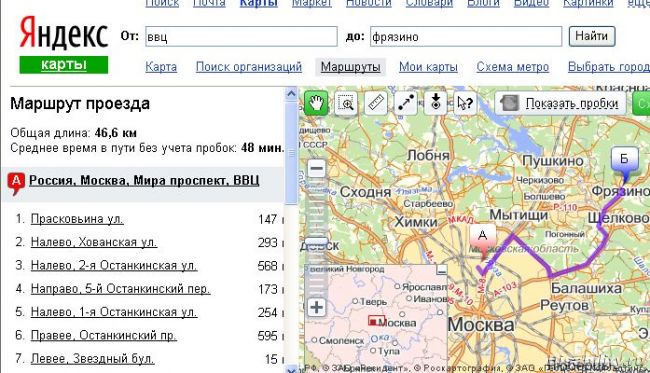650x373 pixels.
Task: Select the ruler distance measurement tool
Action: pos(376,103)
